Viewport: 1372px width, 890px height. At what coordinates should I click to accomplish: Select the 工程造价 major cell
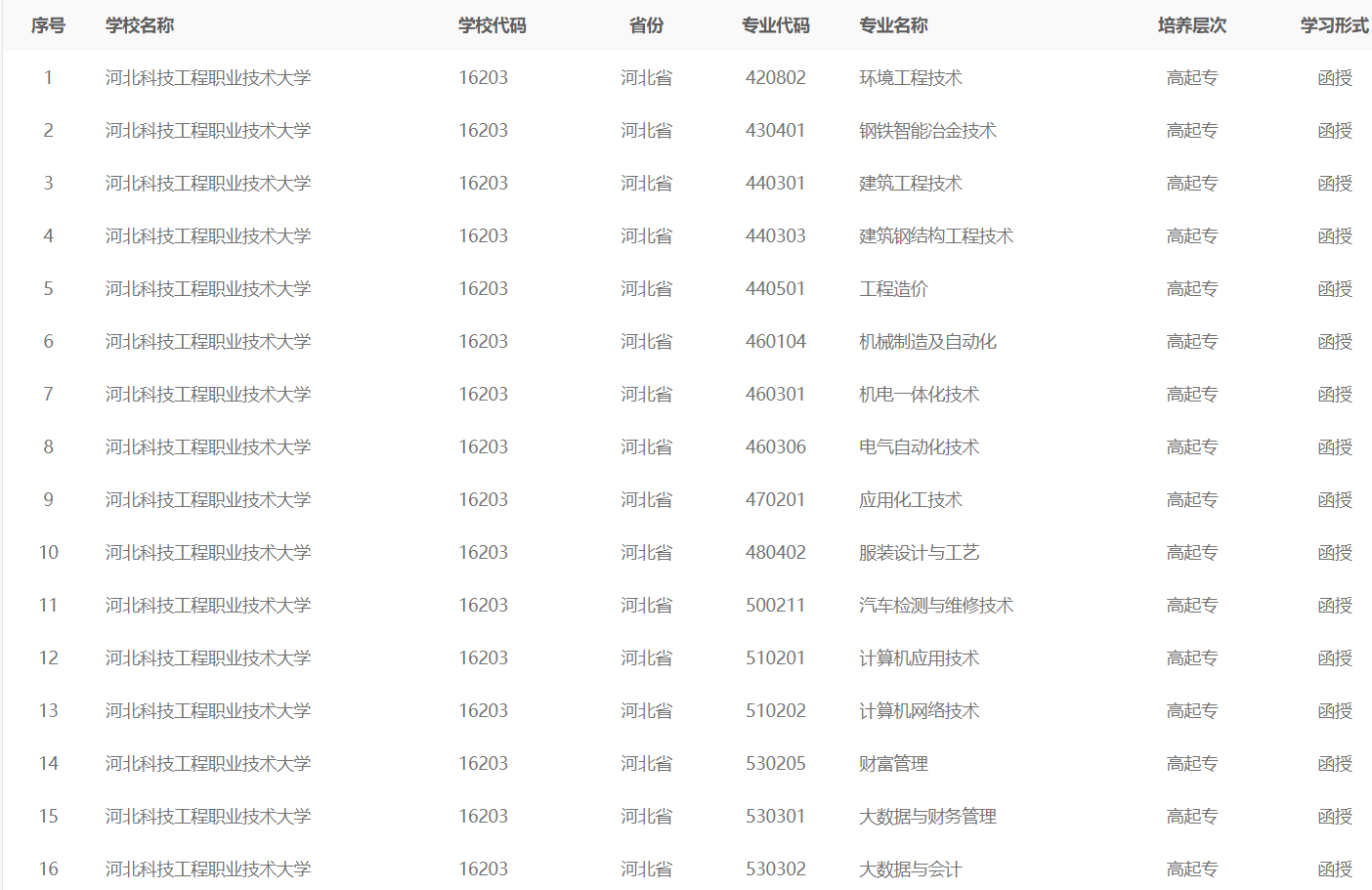[893, 289]
